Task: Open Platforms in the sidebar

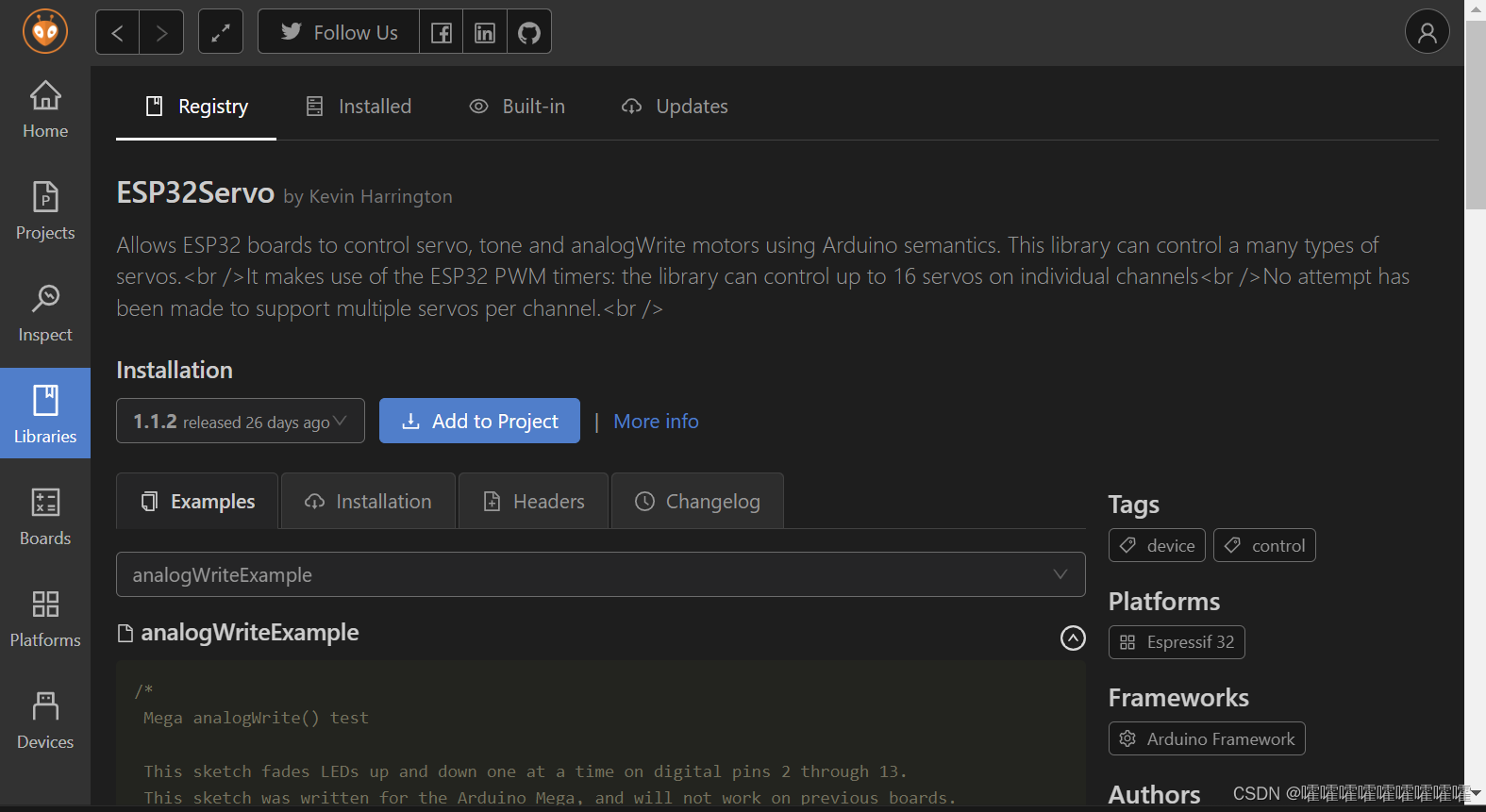Action: [45, 619]
